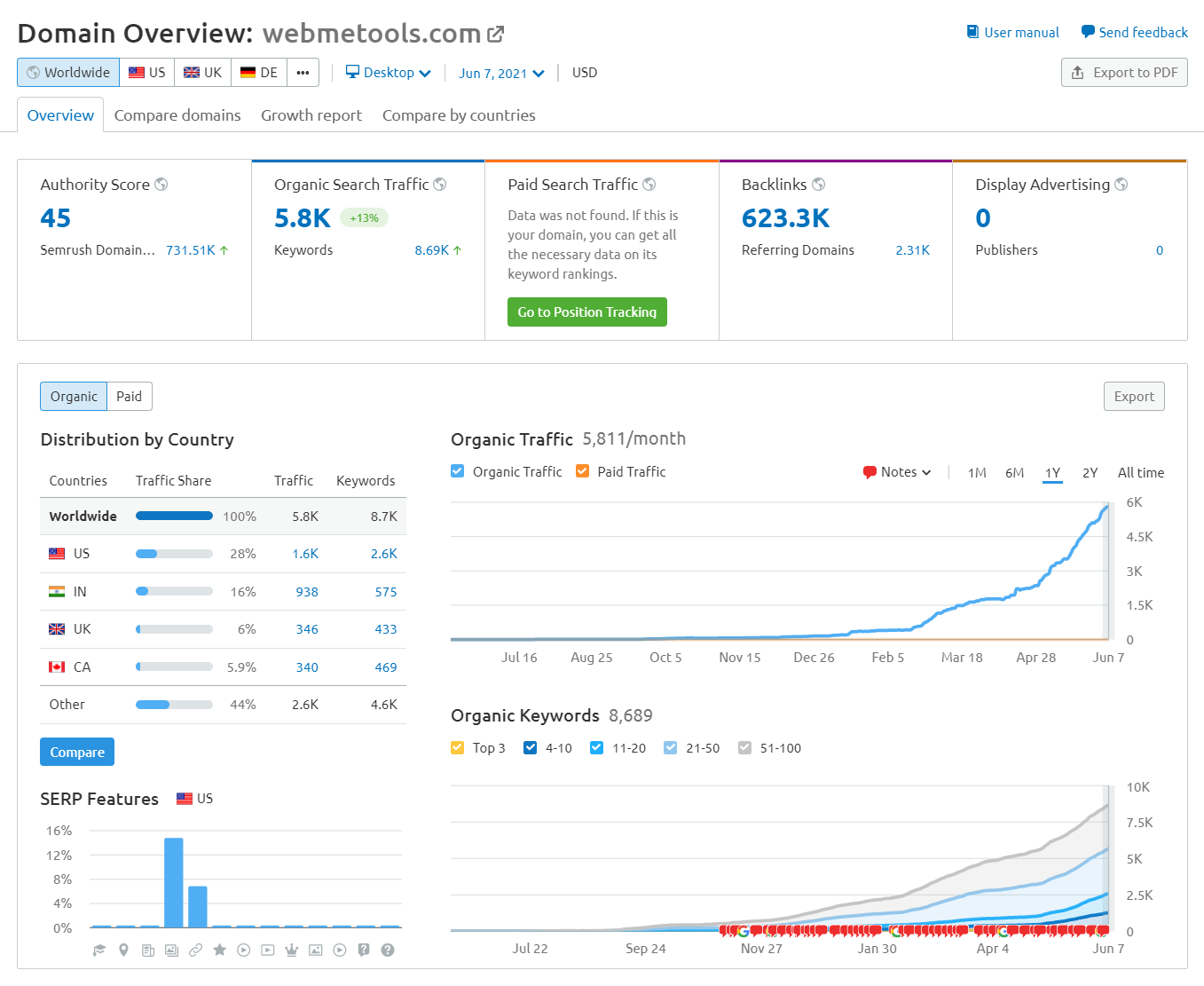Image resolution: width=1204 pixels, height=986 pixels.
Task: Click the Canada flag in countries table
Action: pos(57,667)
